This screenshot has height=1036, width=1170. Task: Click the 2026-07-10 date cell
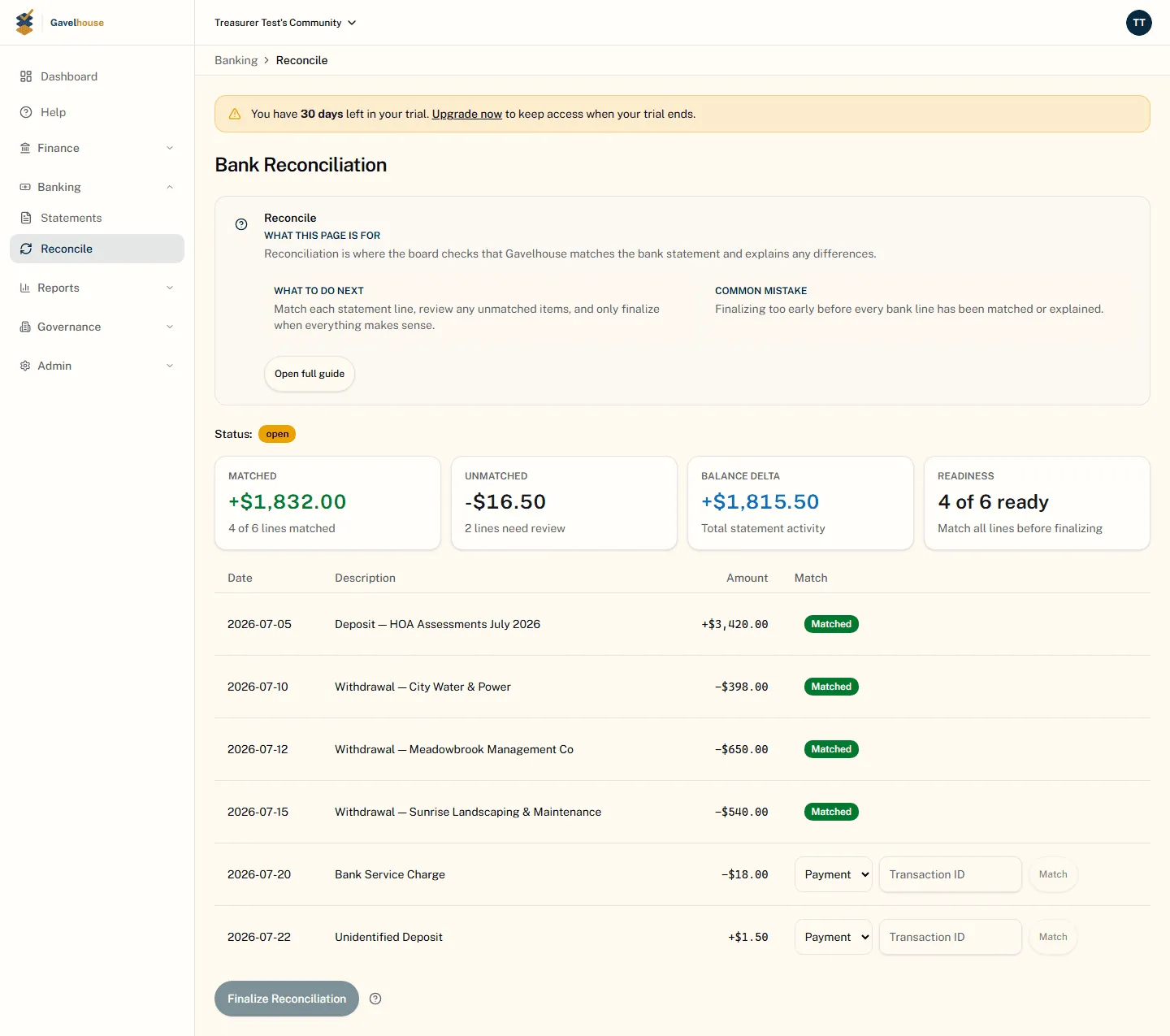point(258,687)
